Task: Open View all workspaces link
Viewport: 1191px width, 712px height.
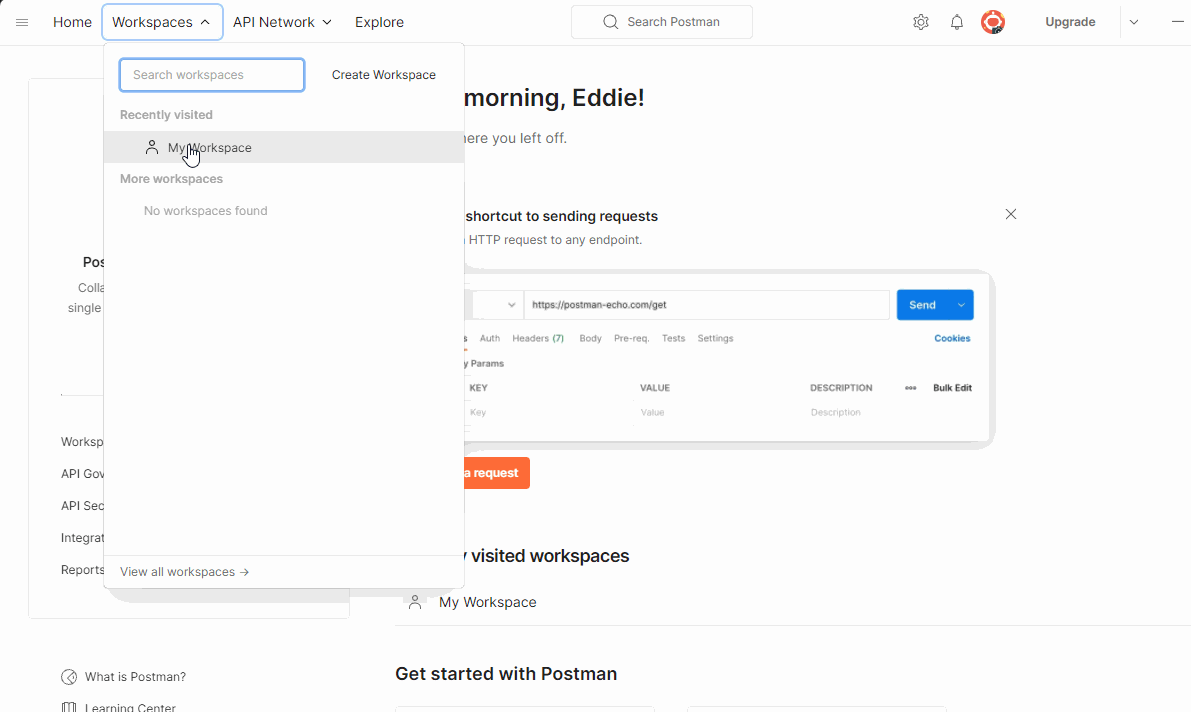Action: point(185,571)
